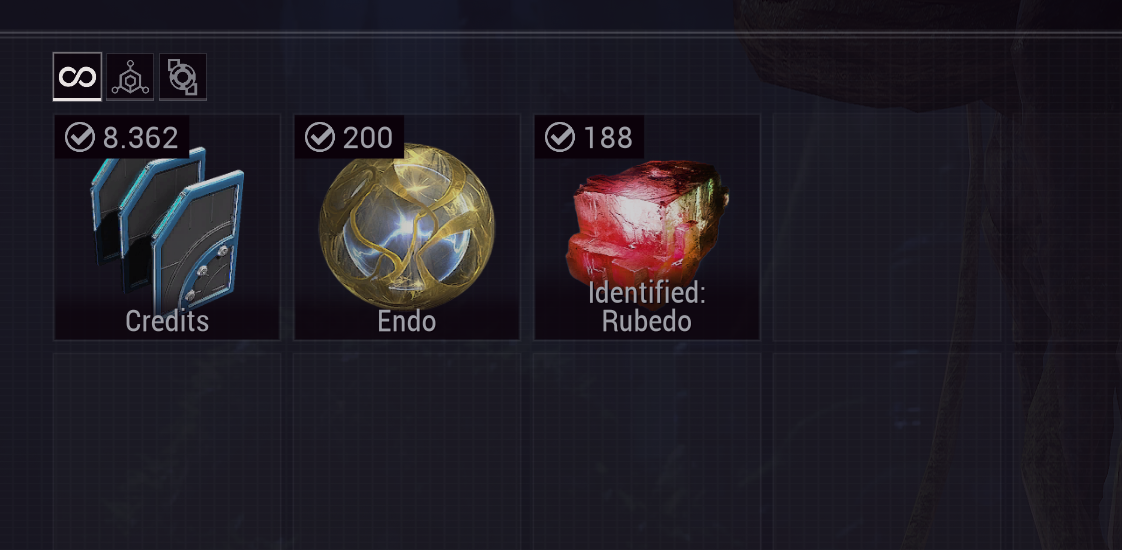1122x550 pixels.
Task: Switch to the resources hexagon filter tab
Action: (x=130, y=77)
